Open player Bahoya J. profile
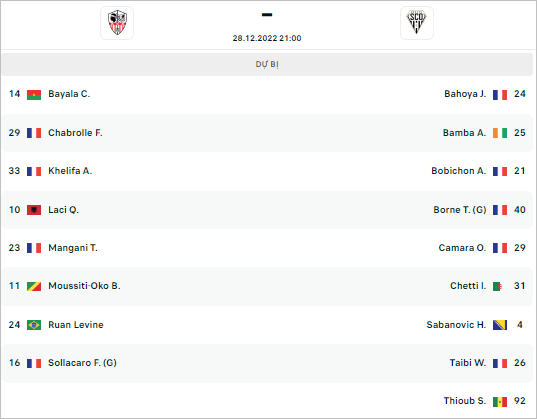This screenshot has width=537, height=419. coord(465,94)
